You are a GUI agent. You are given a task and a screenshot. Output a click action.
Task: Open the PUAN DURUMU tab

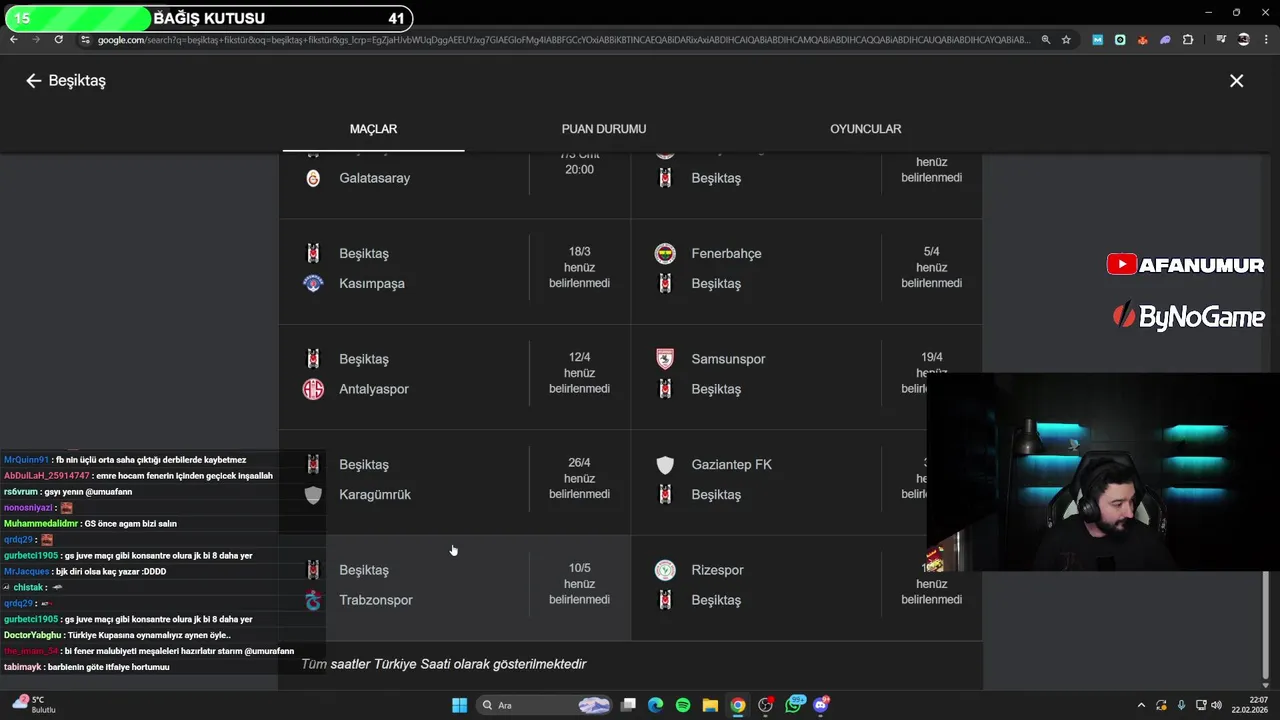click(x=604, y=129)
